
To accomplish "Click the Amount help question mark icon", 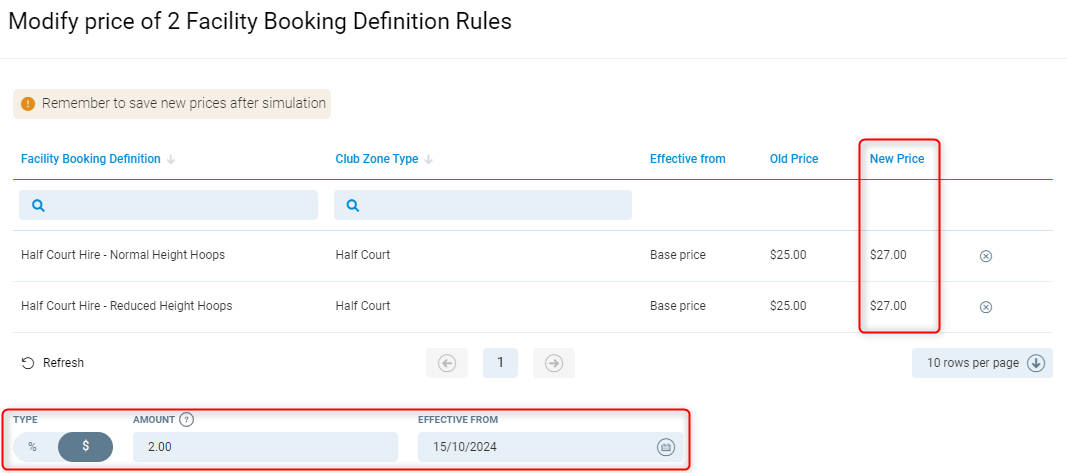I will (186, 420).
